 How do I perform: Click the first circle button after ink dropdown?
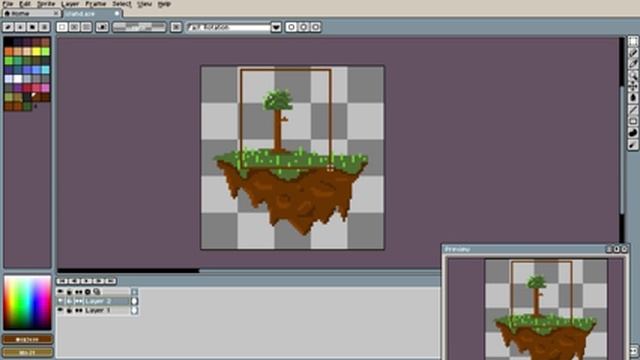point(291,27)
